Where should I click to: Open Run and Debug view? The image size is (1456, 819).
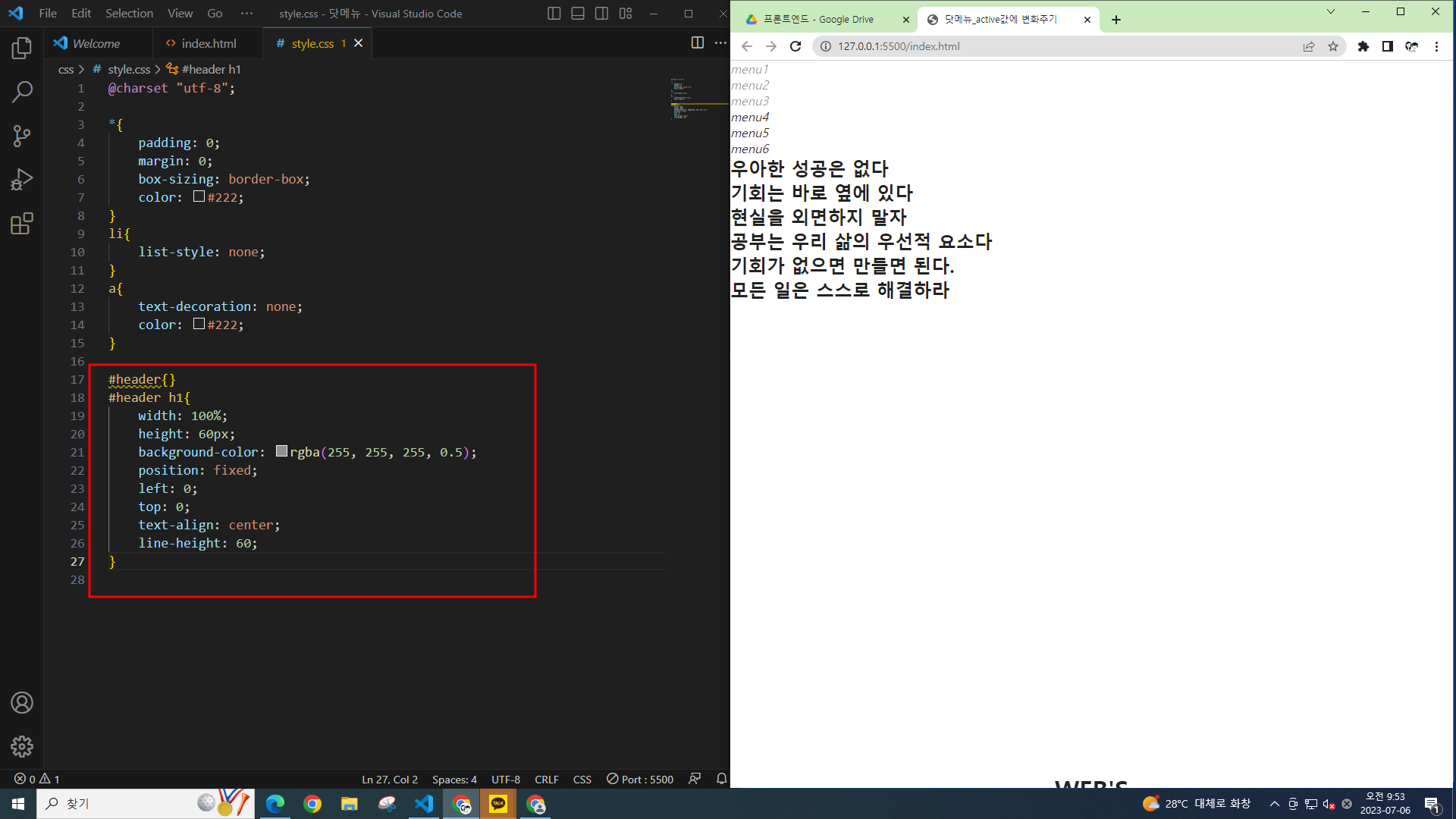22,180
